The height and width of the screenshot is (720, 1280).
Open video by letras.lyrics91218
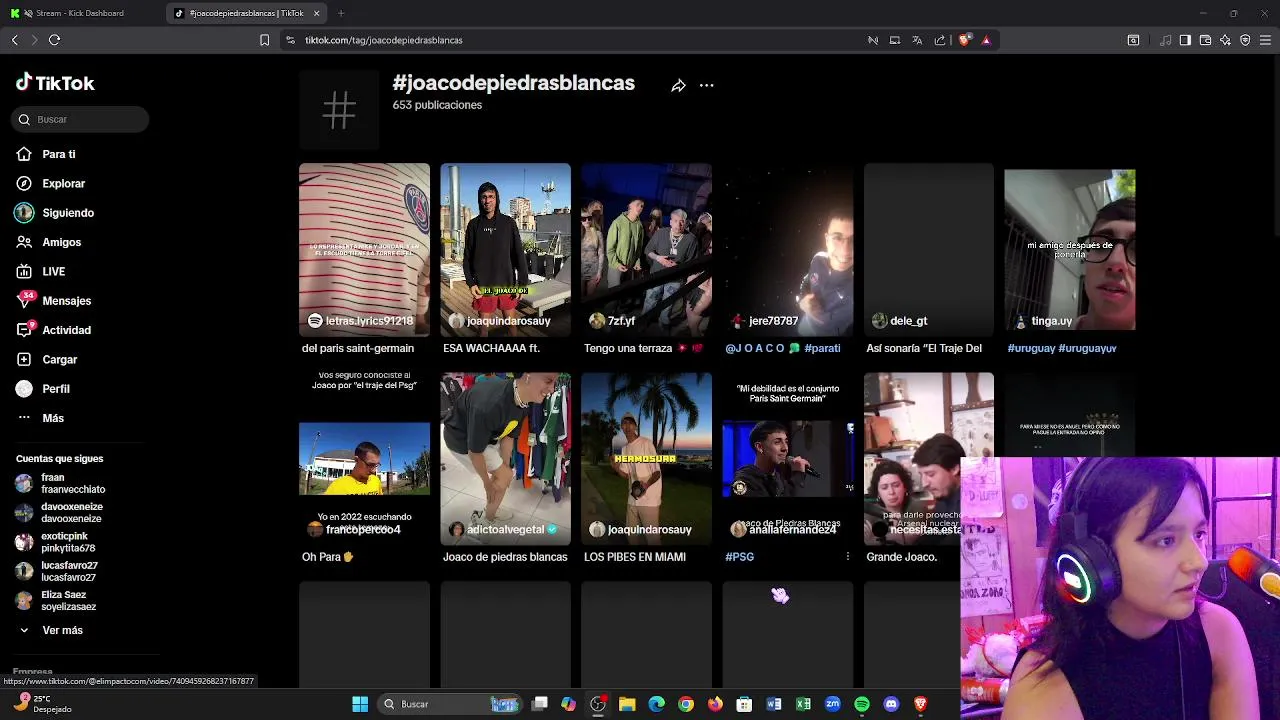point(364,250)
